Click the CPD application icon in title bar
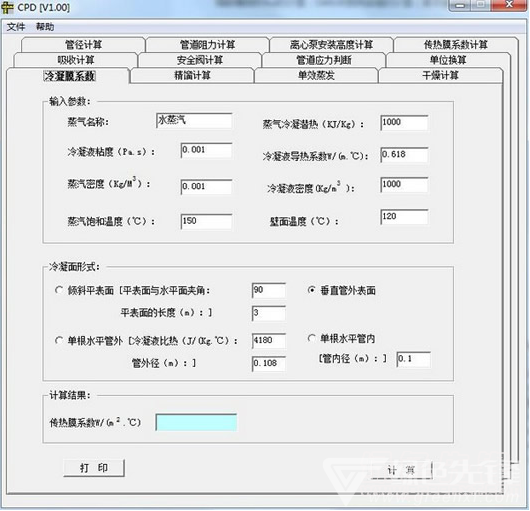The height and width of the screenshot is (511, 530). [x=7, y=7]
